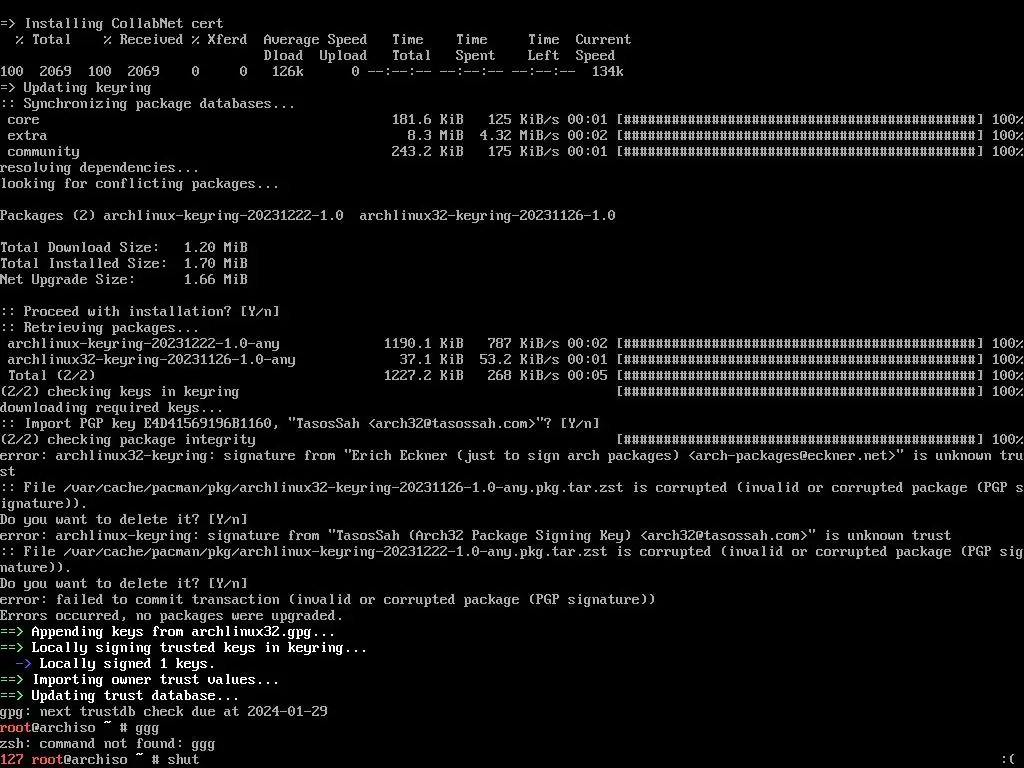
Task: Click the Total Download Size value 1.20 MiB
Action: (216, 248)
